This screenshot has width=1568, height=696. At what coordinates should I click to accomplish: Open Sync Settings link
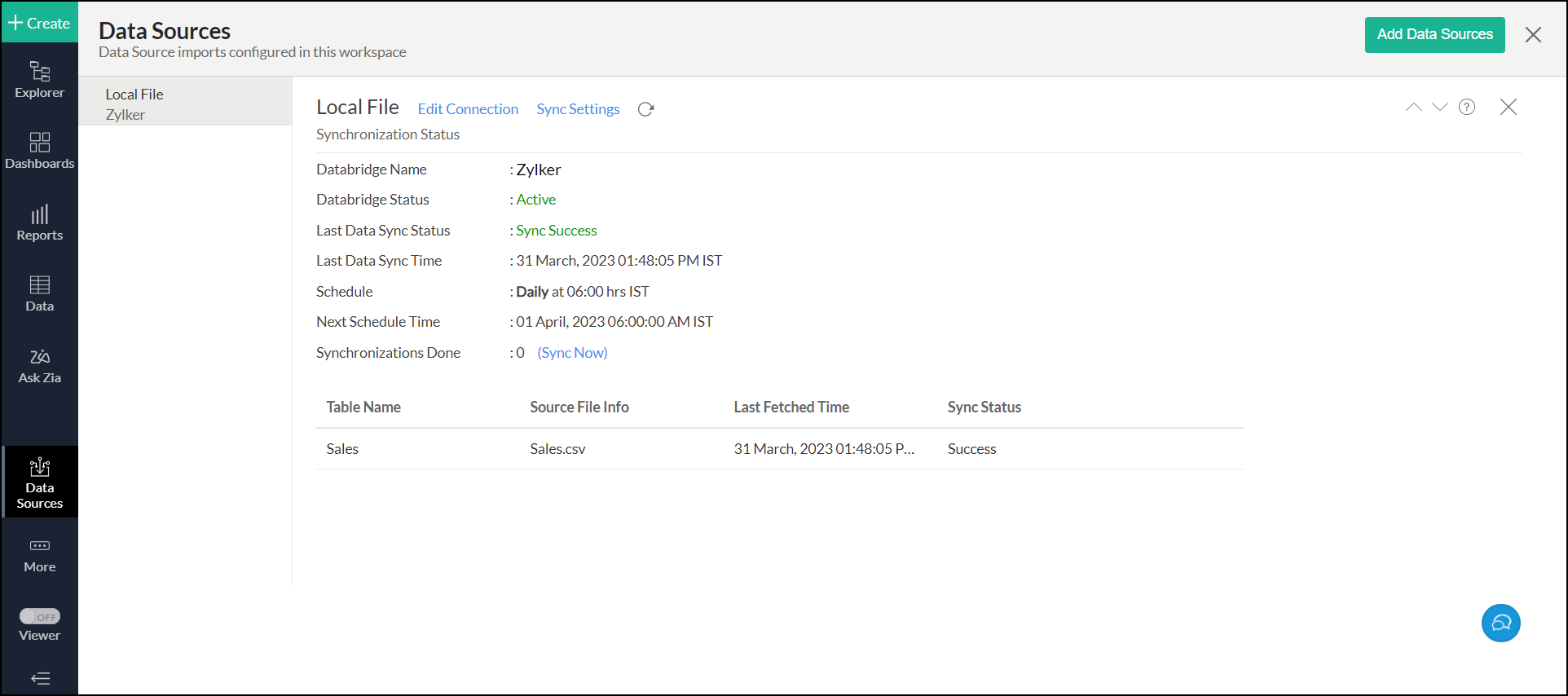[578, 109]
